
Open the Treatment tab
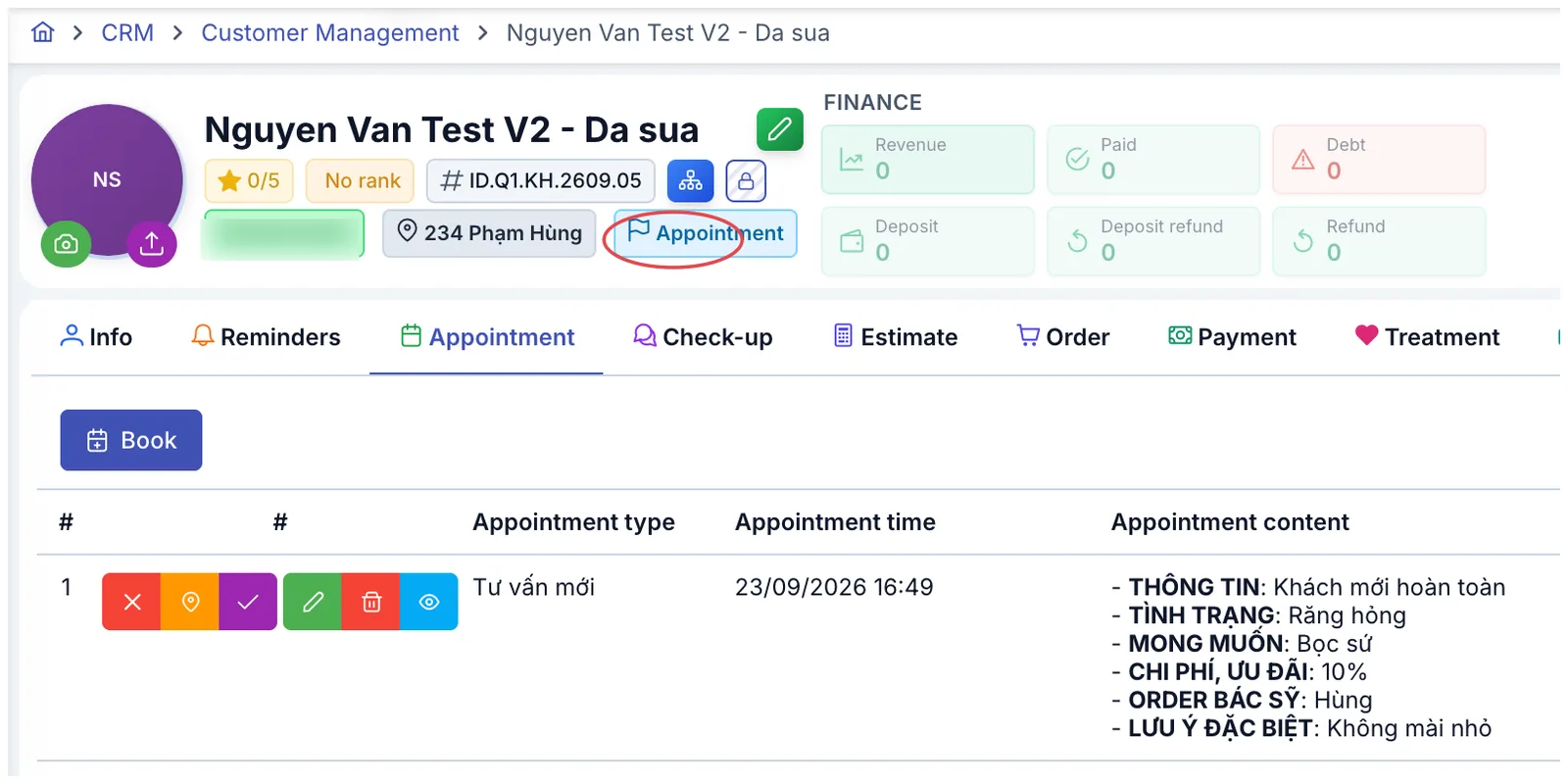[1427, 337]
